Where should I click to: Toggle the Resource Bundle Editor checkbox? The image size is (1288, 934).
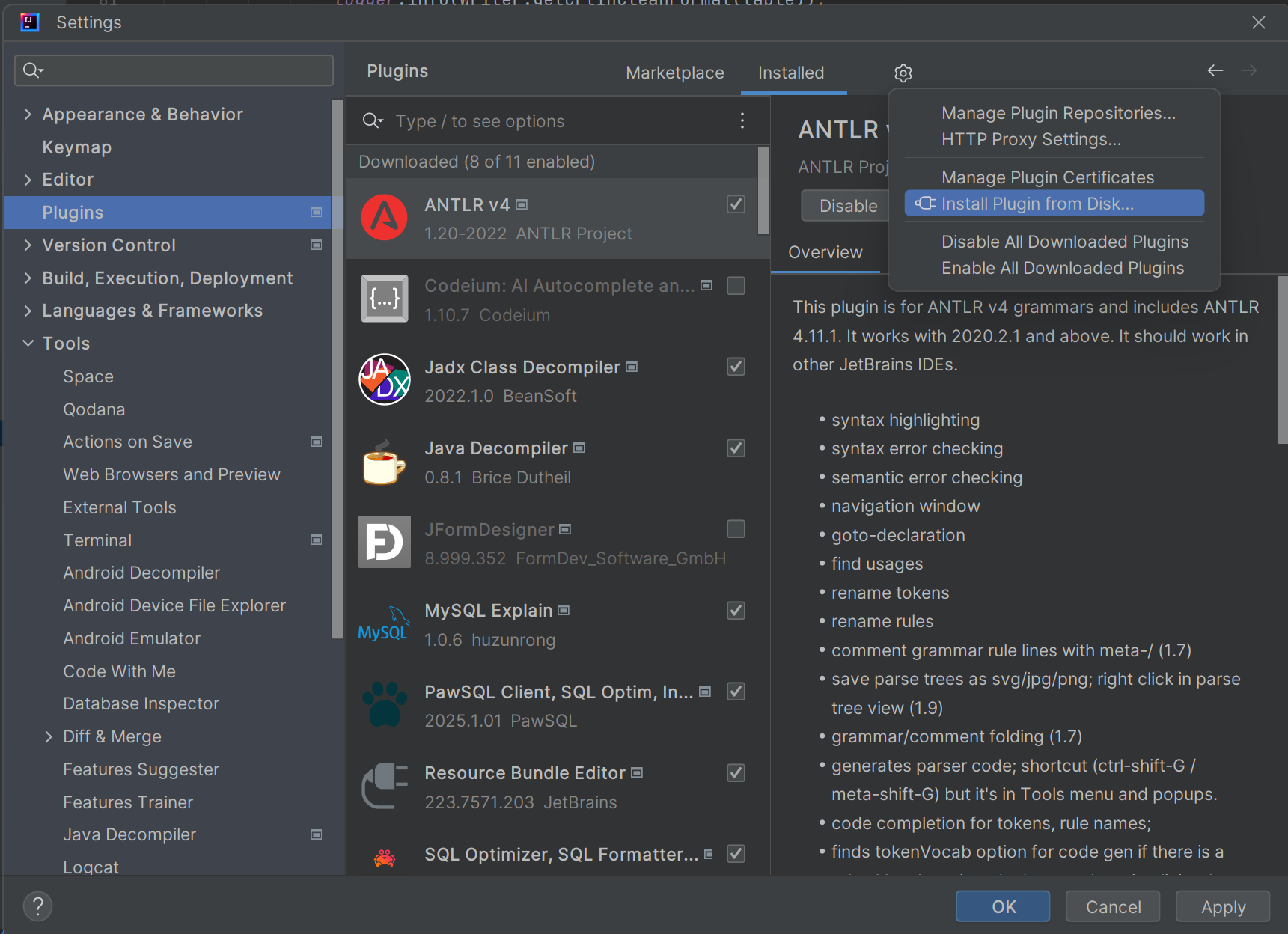click(736, 773)
